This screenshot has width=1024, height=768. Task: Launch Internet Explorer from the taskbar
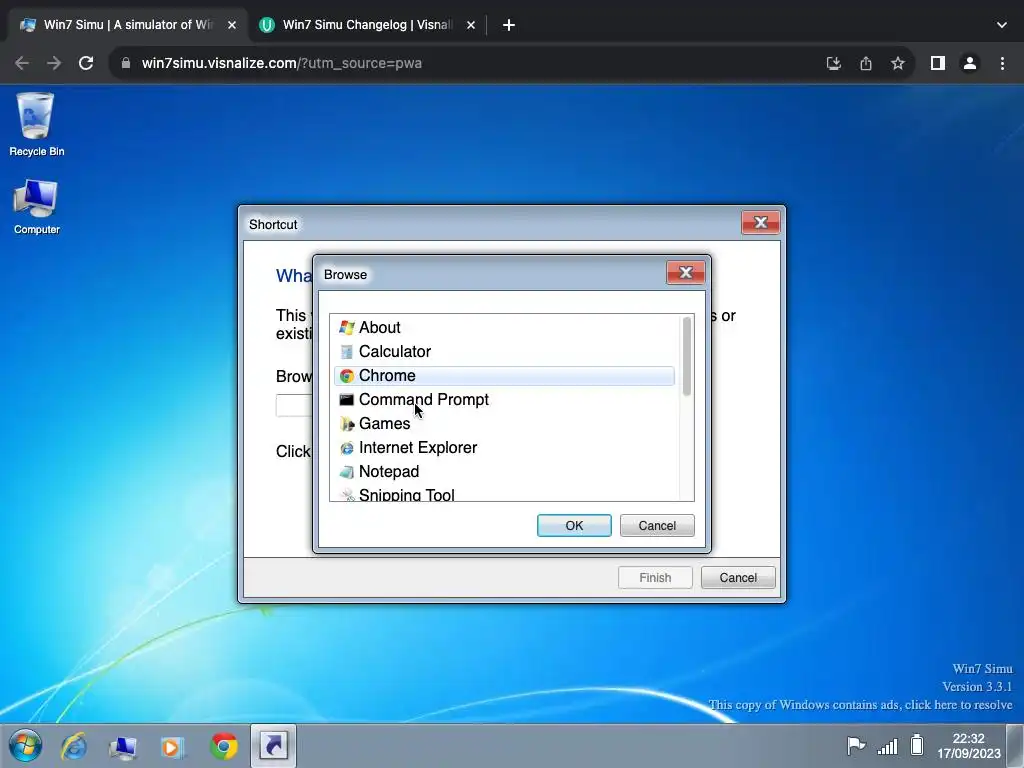[x=74, y=746]
